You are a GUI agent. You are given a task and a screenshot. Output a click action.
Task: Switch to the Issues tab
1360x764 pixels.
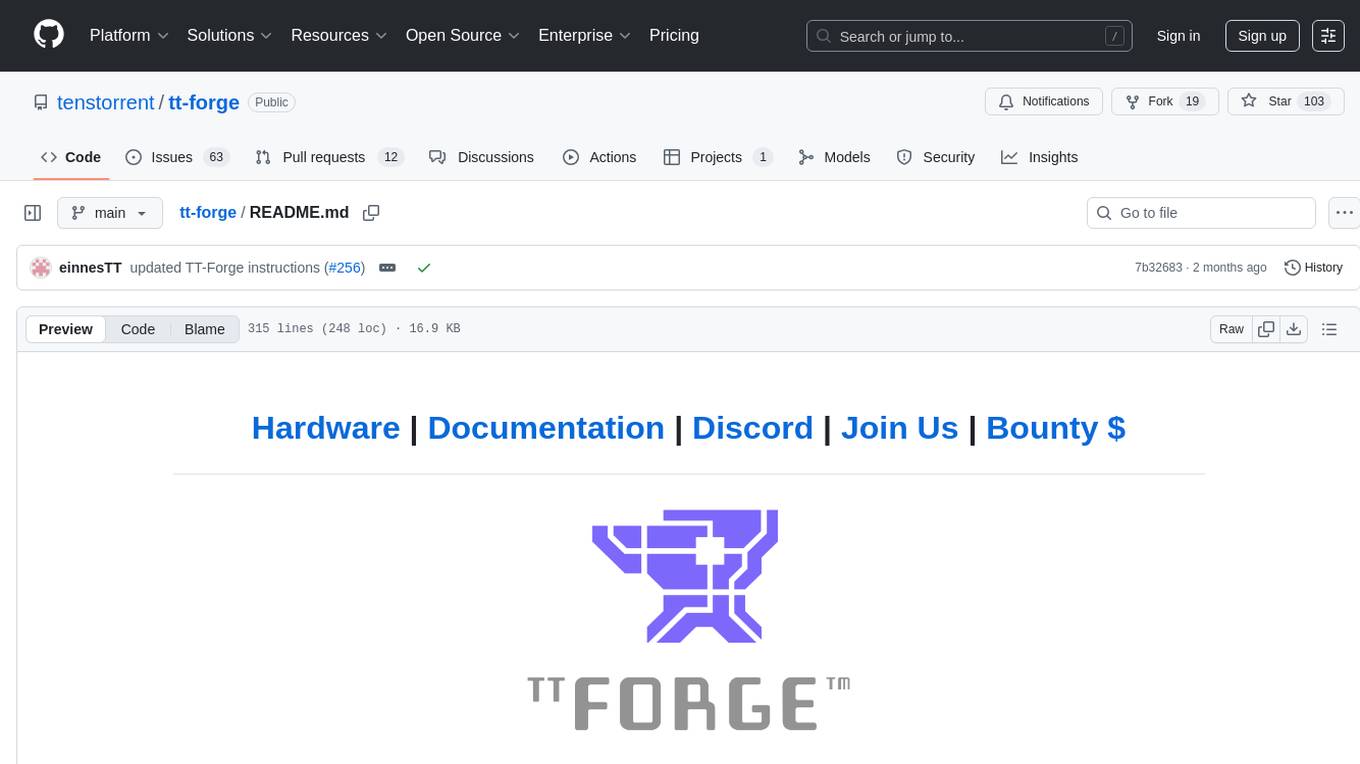[x=177, y=157]
